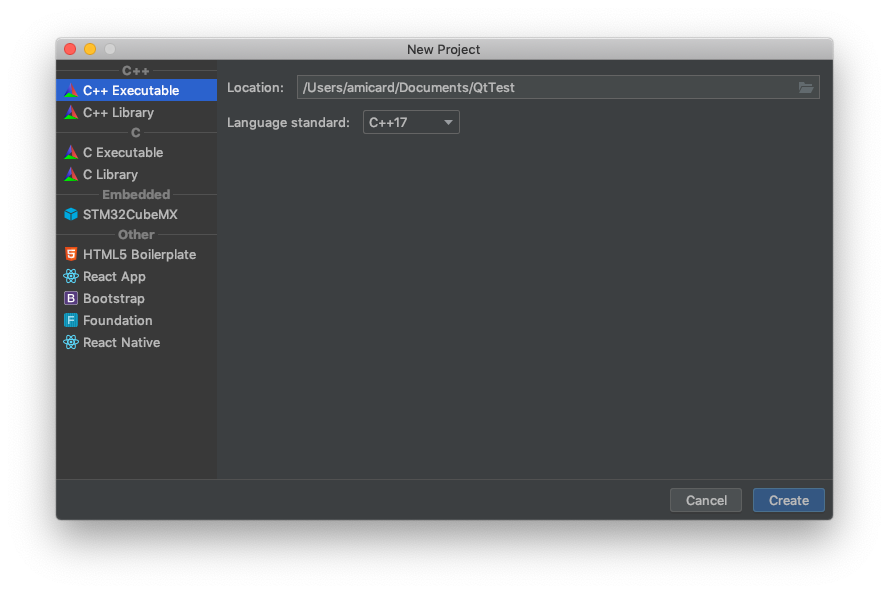Viewport: 889px width, 594px height.
Task: Click the Create button
Action: tap(789, 500)
